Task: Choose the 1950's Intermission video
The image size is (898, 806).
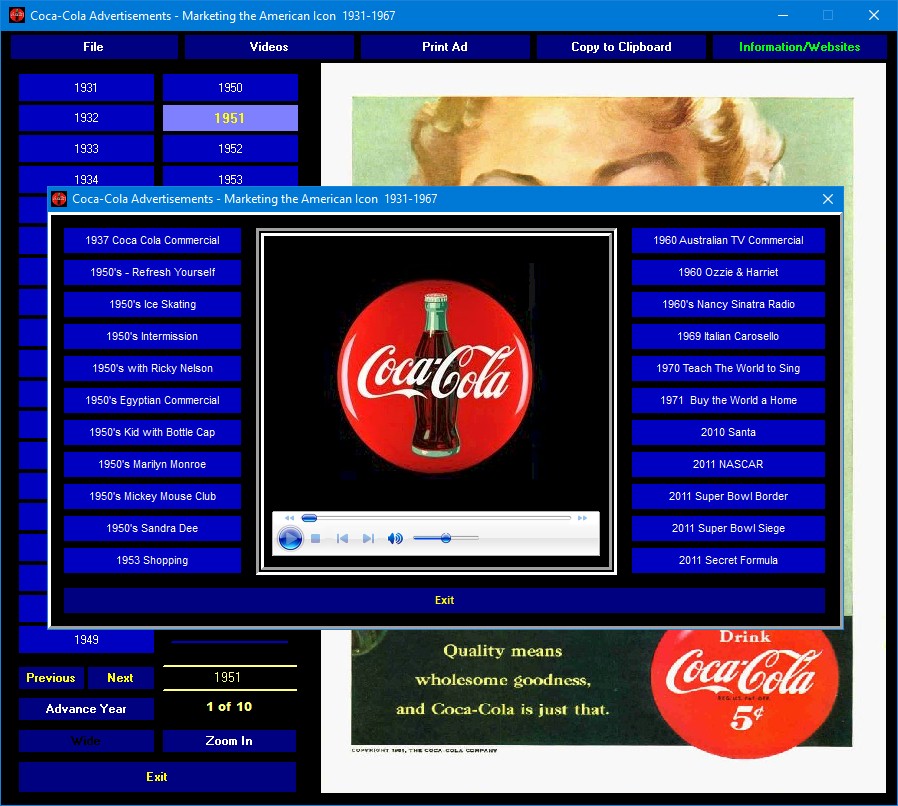Action: 152,337
